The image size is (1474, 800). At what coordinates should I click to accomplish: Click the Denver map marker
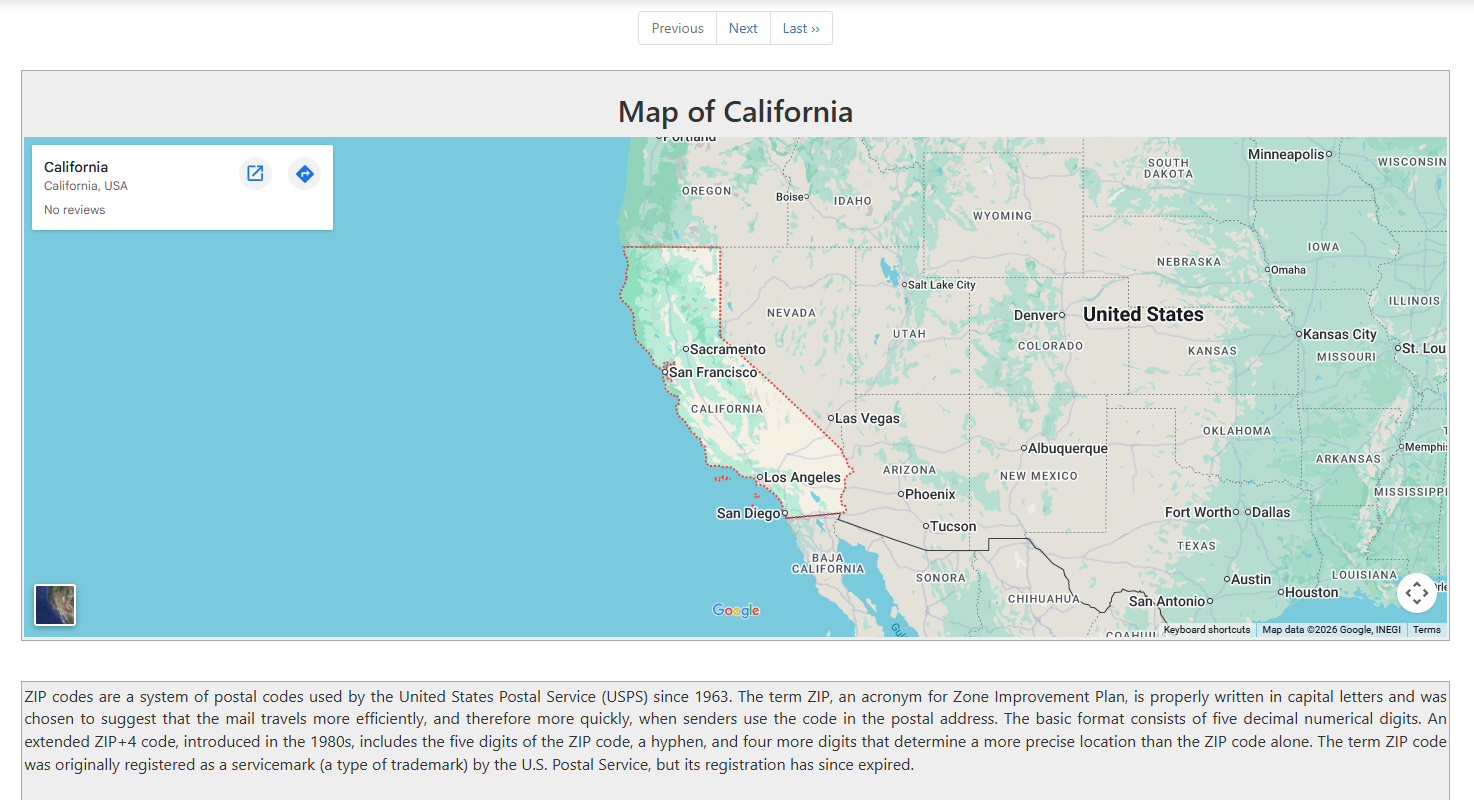pyautogui.click(x=1063, y=314)
